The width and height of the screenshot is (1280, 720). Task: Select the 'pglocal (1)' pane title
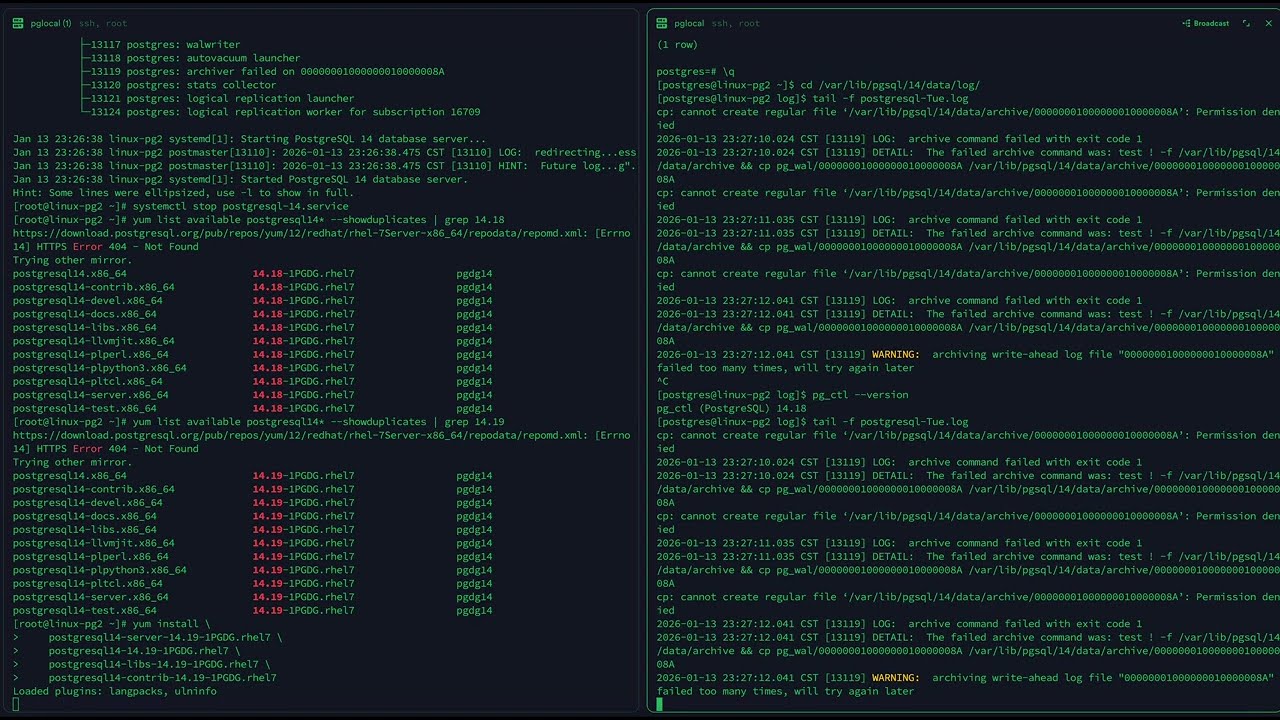(x=50, y=23)
